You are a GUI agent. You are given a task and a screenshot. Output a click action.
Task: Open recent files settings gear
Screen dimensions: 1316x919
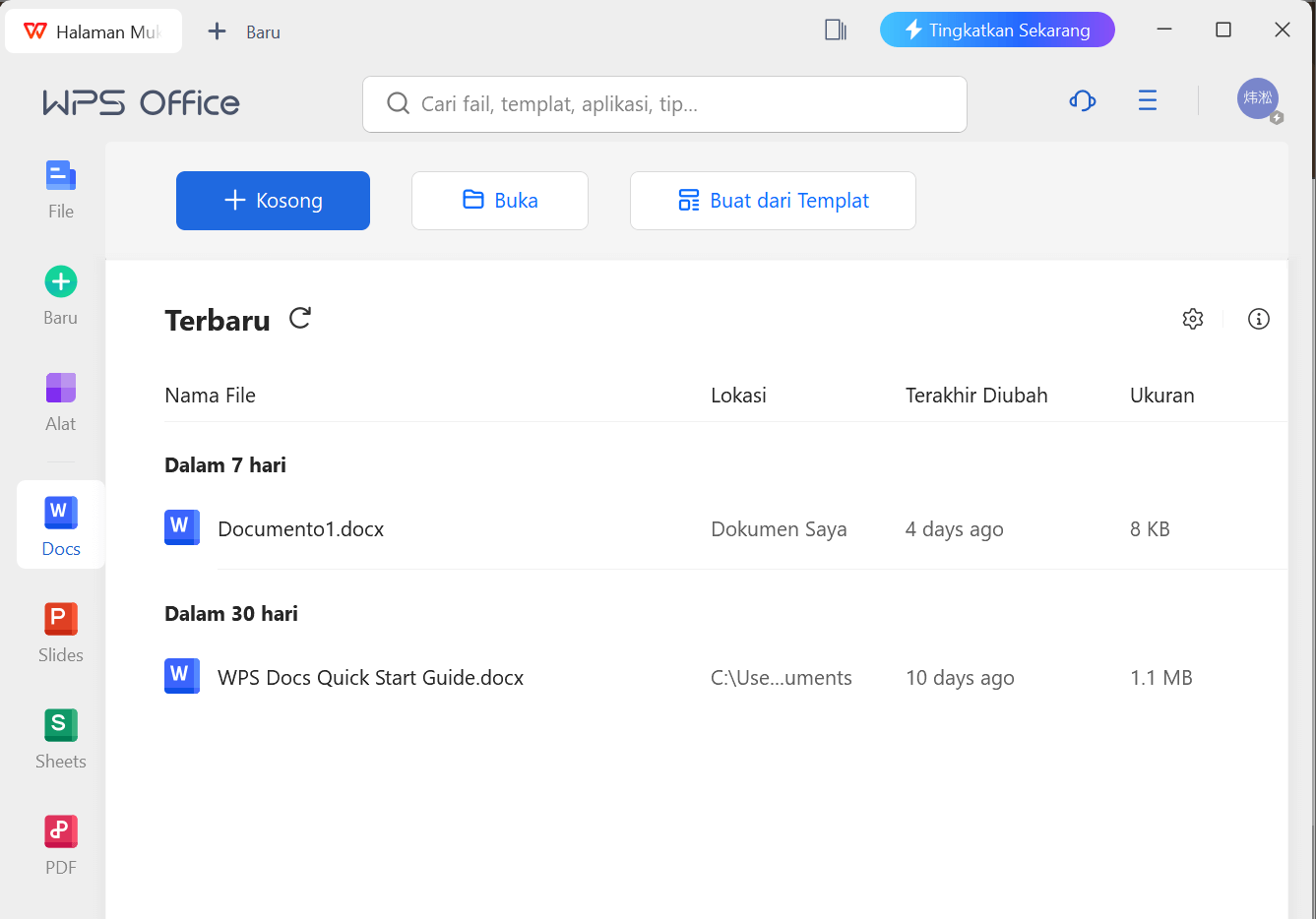click(x=1192, y=319)
